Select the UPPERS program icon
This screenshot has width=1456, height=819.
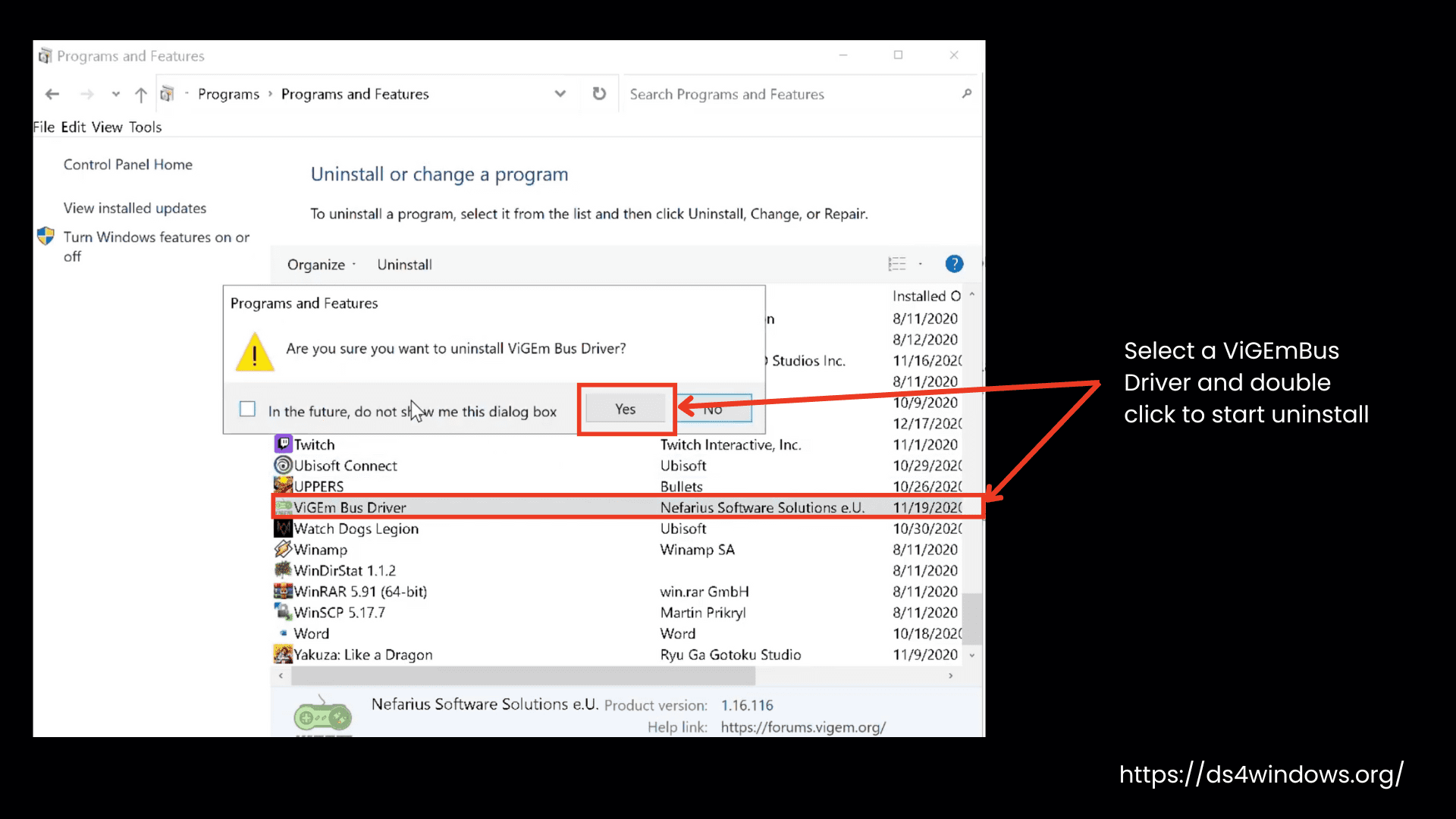[283, 485]
